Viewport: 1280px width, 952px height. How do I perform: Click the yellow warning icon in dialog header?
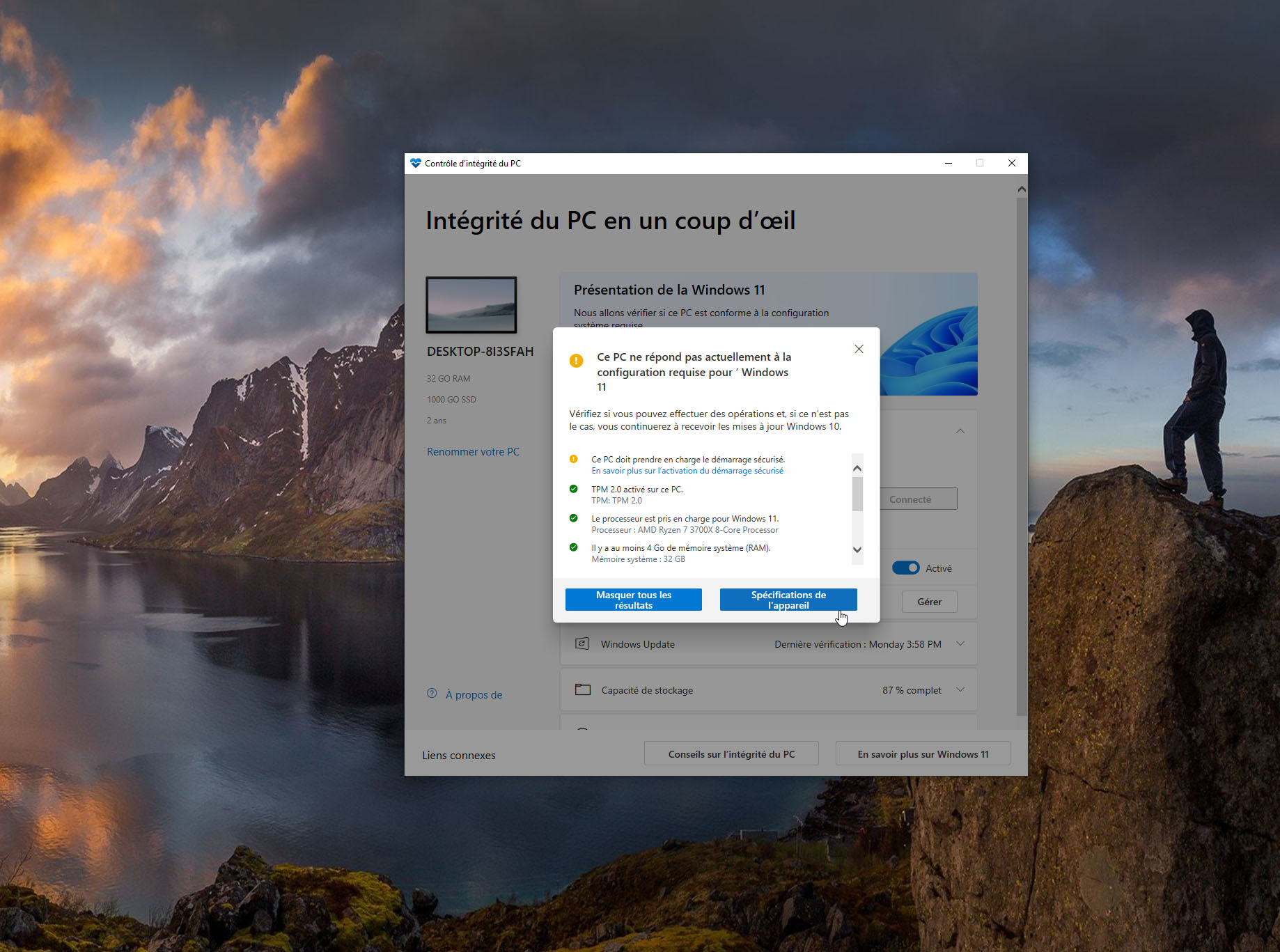(x=576, y=361)
